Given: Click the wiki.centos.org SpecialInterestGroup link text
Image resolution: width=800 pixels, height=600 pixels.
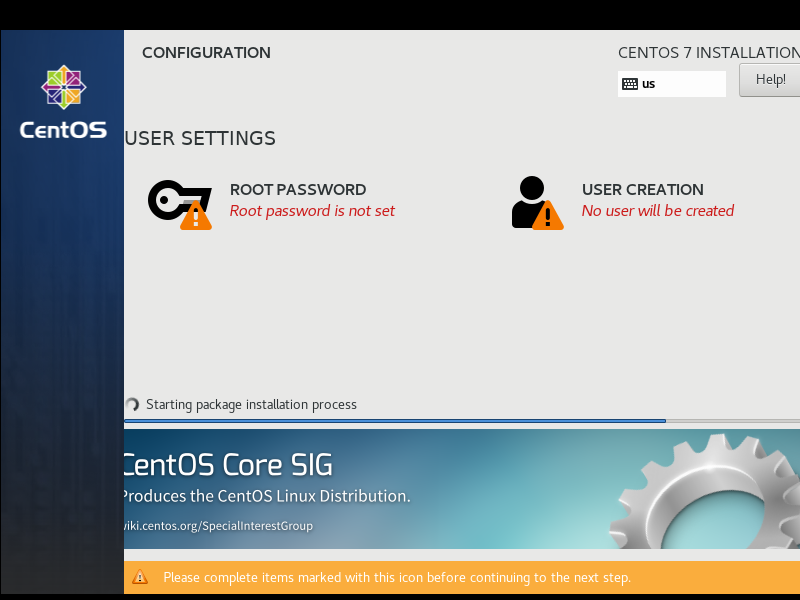Looking at the screenshot, I should click(218, 526).
